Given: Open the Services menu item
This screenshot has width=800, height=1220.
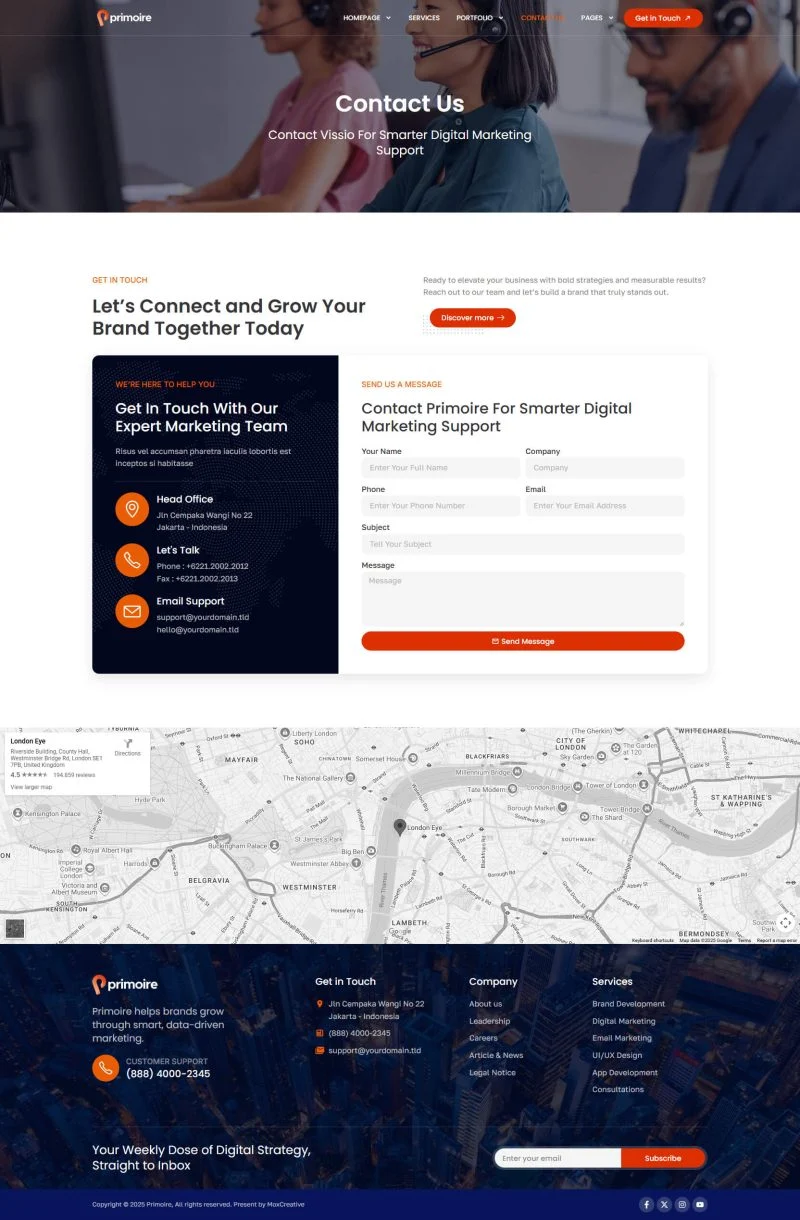Looking at the screenshot, I should click(x=424, y=18).
